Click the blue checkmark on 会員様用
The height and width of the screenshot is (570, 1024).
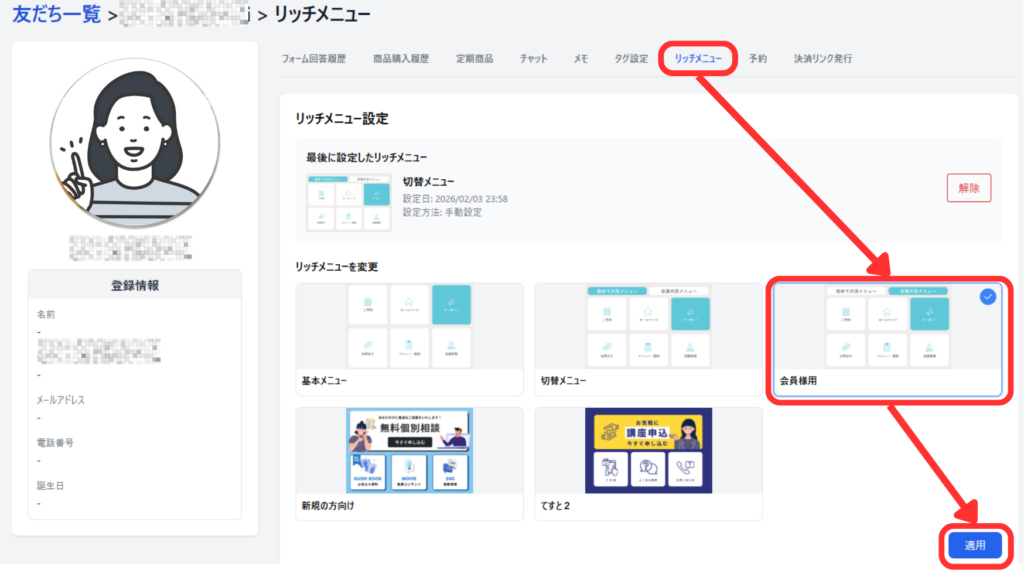point(988,297)
